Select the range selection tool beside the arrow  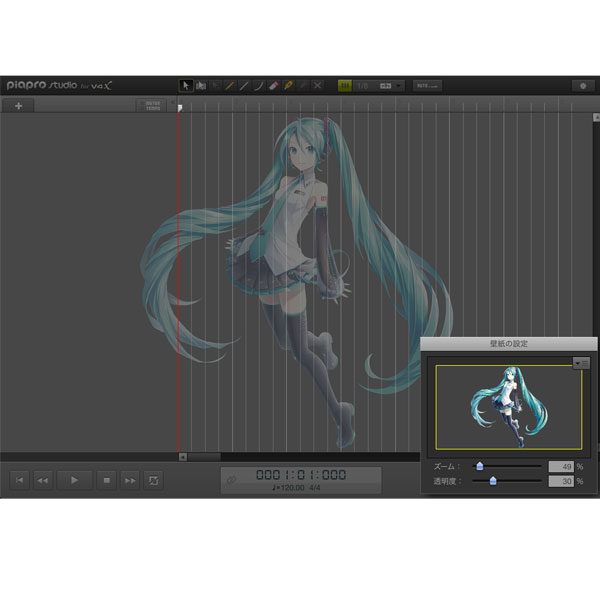point(201,86)
